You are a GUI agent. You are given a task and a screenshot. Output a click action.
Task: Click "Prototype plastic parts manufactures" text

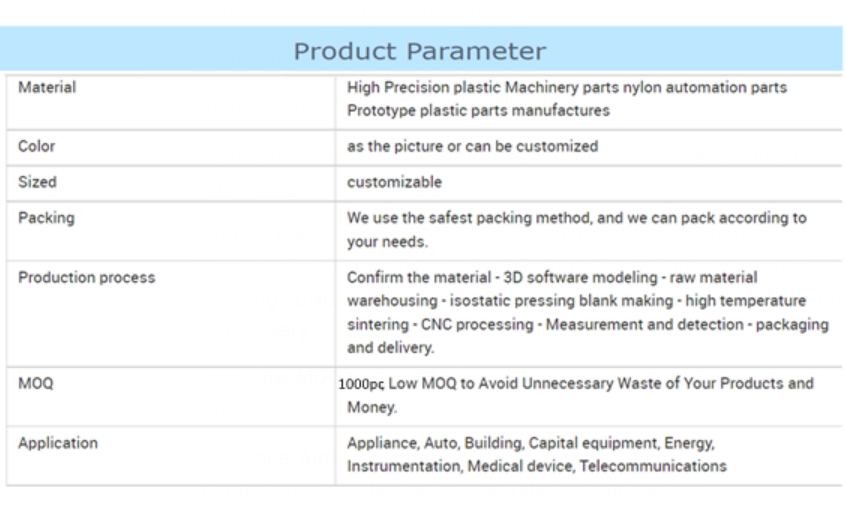478,110
